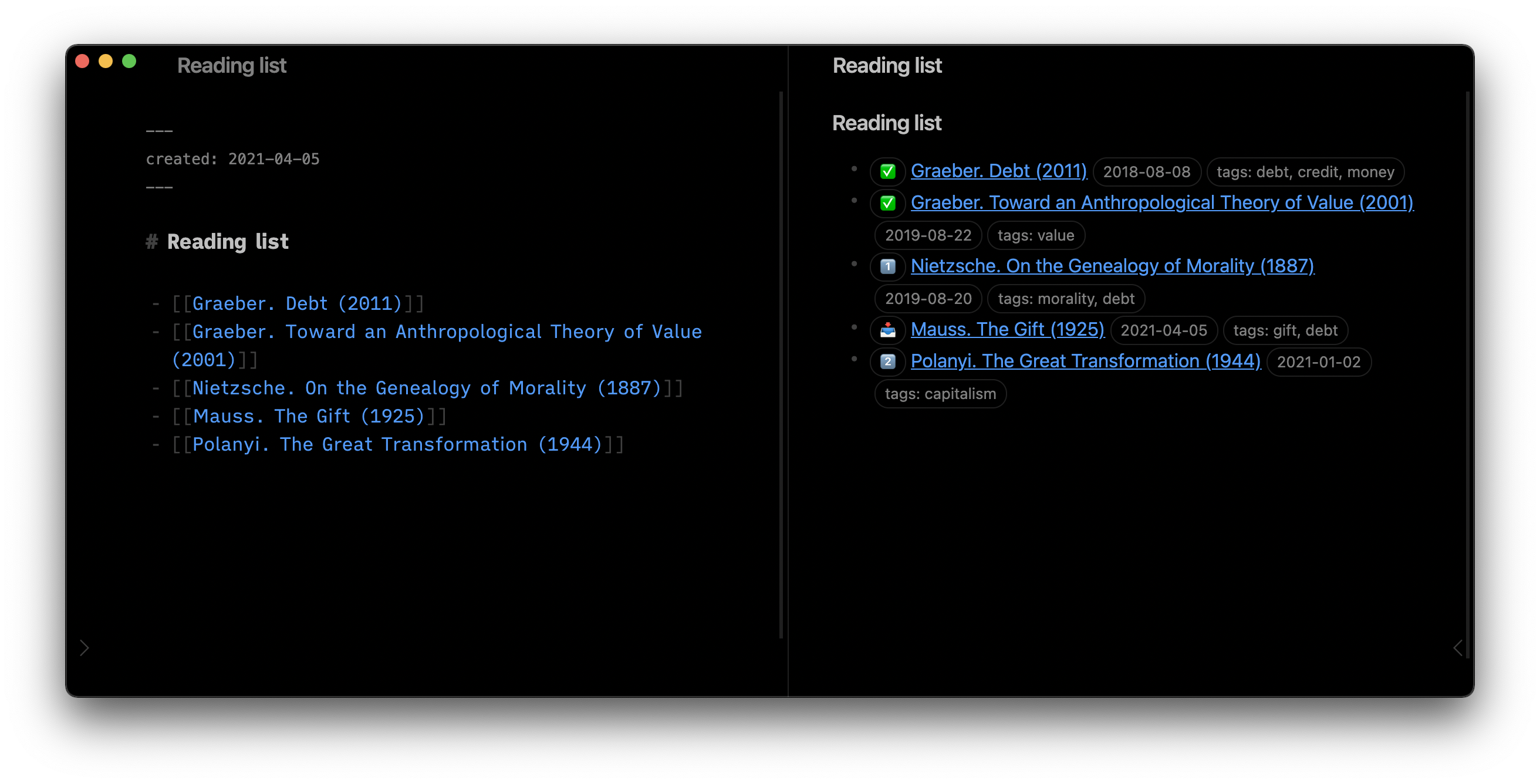Viewport: 1540px width, 784px height.
Task: Click tags: capitalism pill
Action: point(940,394)
